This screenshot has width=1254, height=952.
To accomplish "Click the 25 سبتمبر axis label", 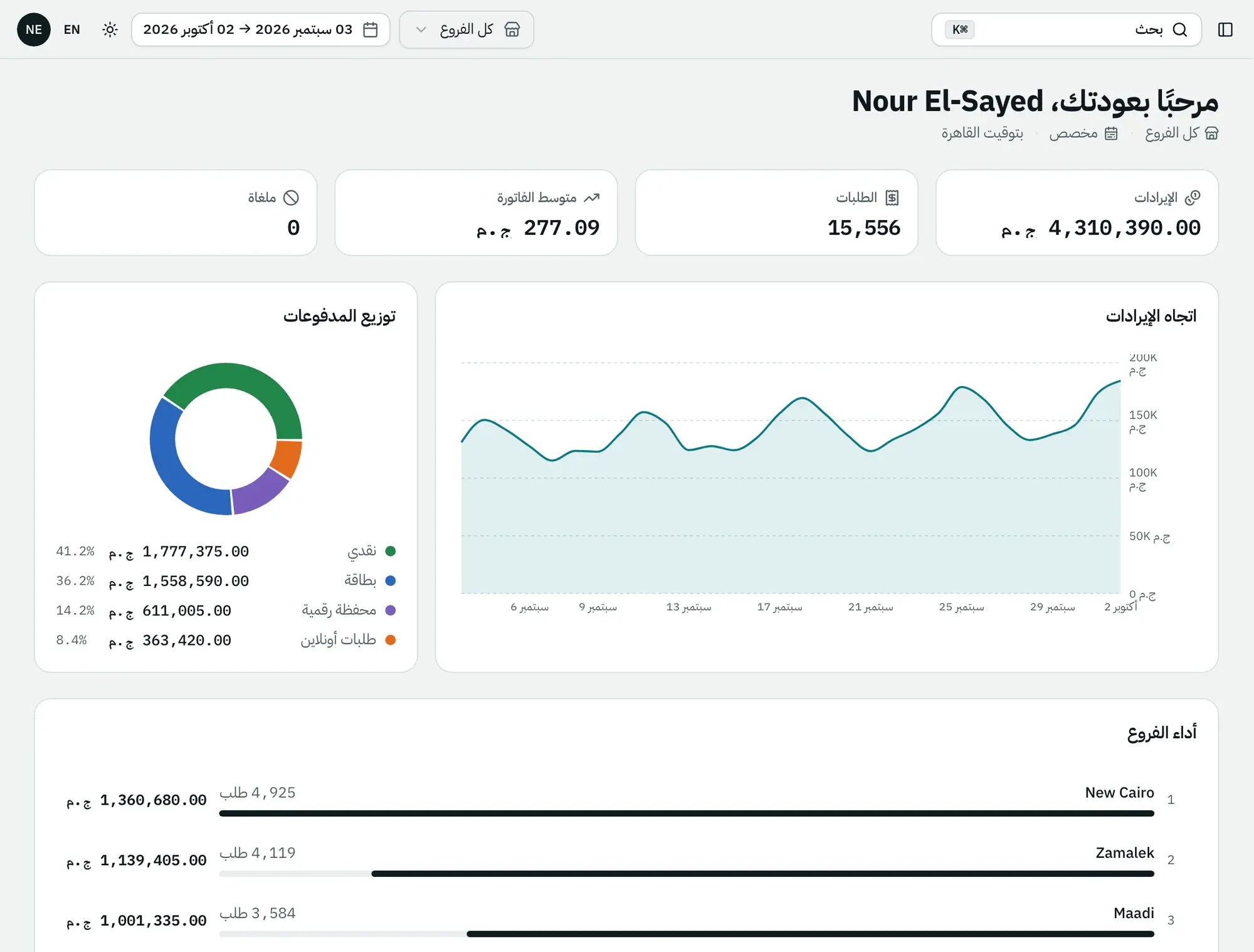I will (961, 607).
